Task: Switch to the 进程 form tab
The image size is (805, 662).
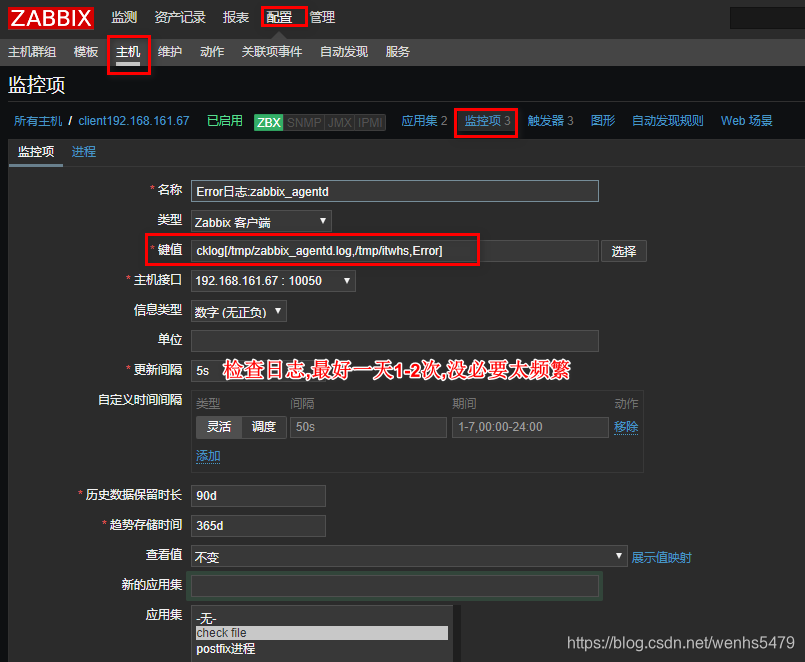Action: [84, 152]
